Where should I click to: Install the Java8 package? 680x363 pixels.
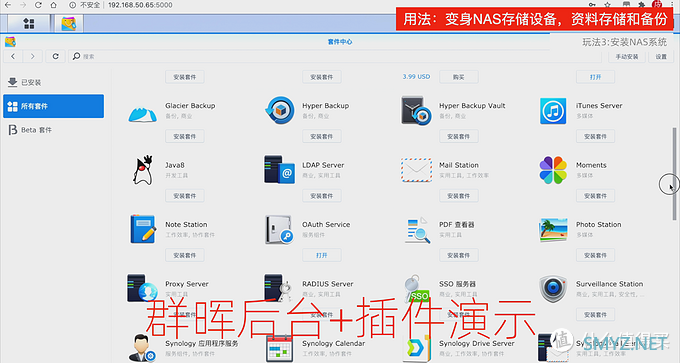[x=185, y=196]
